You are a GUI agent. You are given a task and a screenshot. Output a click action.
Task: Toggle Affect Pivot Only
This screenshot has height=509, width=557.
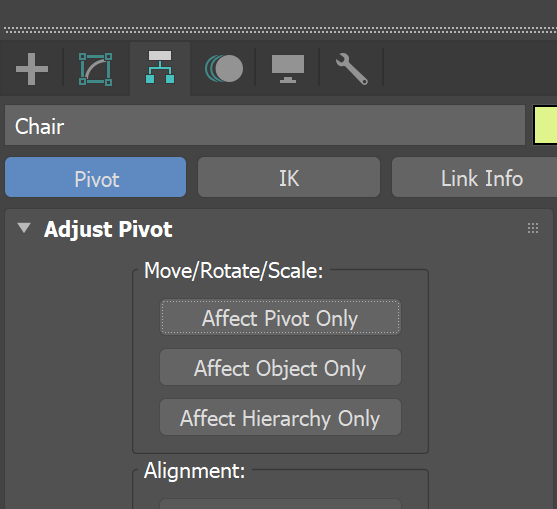coord(280,317)
